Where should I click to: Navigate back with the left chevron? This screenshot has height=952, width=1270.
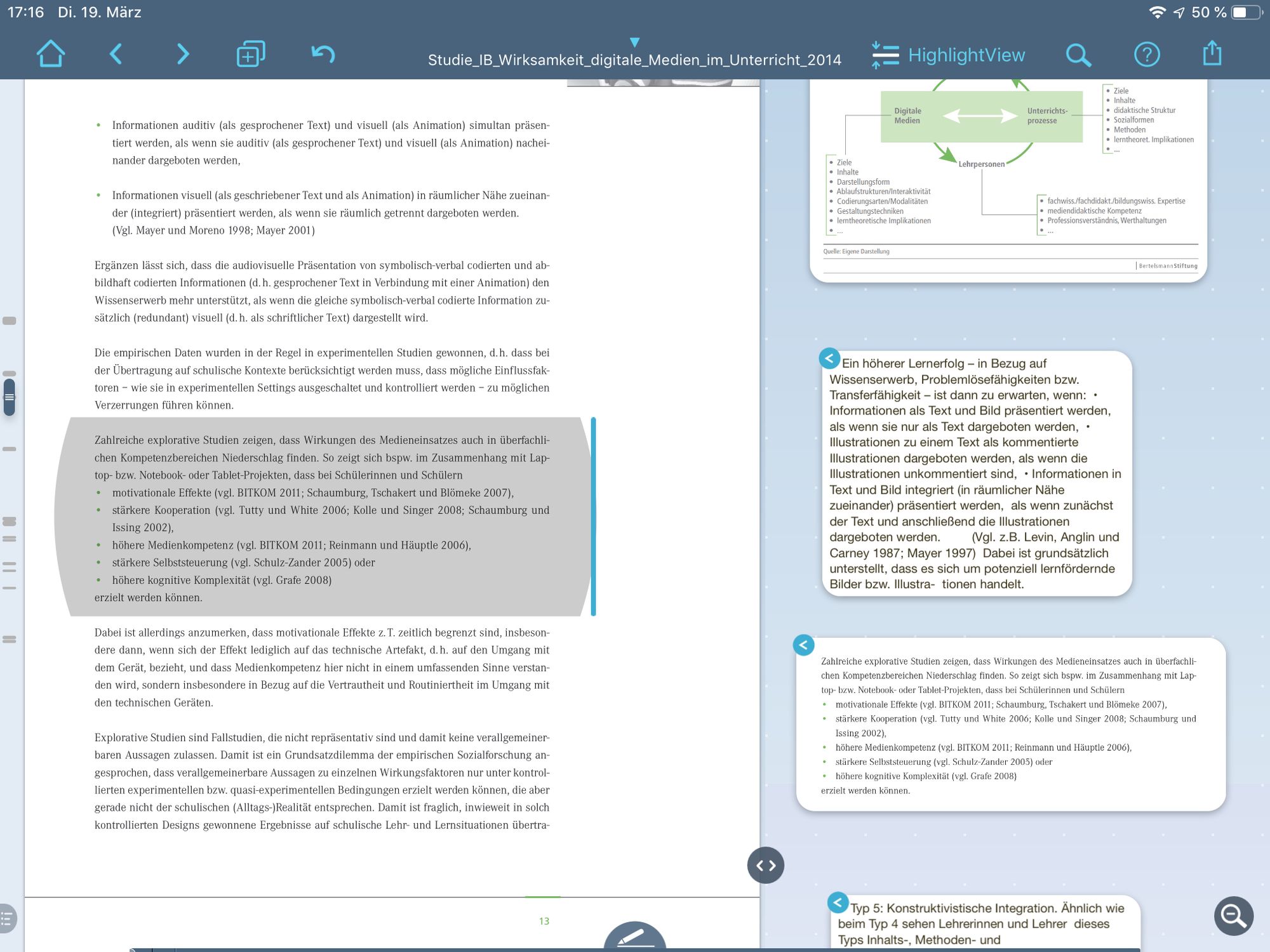[x=116, y=54]
